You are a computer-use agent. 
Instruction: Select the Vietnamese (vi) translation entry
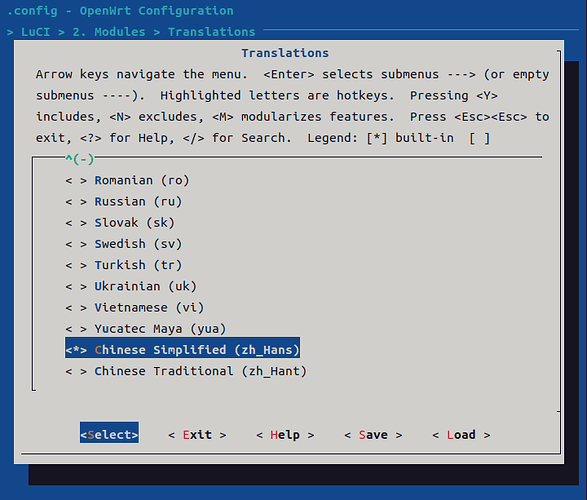tap(135, 308)
